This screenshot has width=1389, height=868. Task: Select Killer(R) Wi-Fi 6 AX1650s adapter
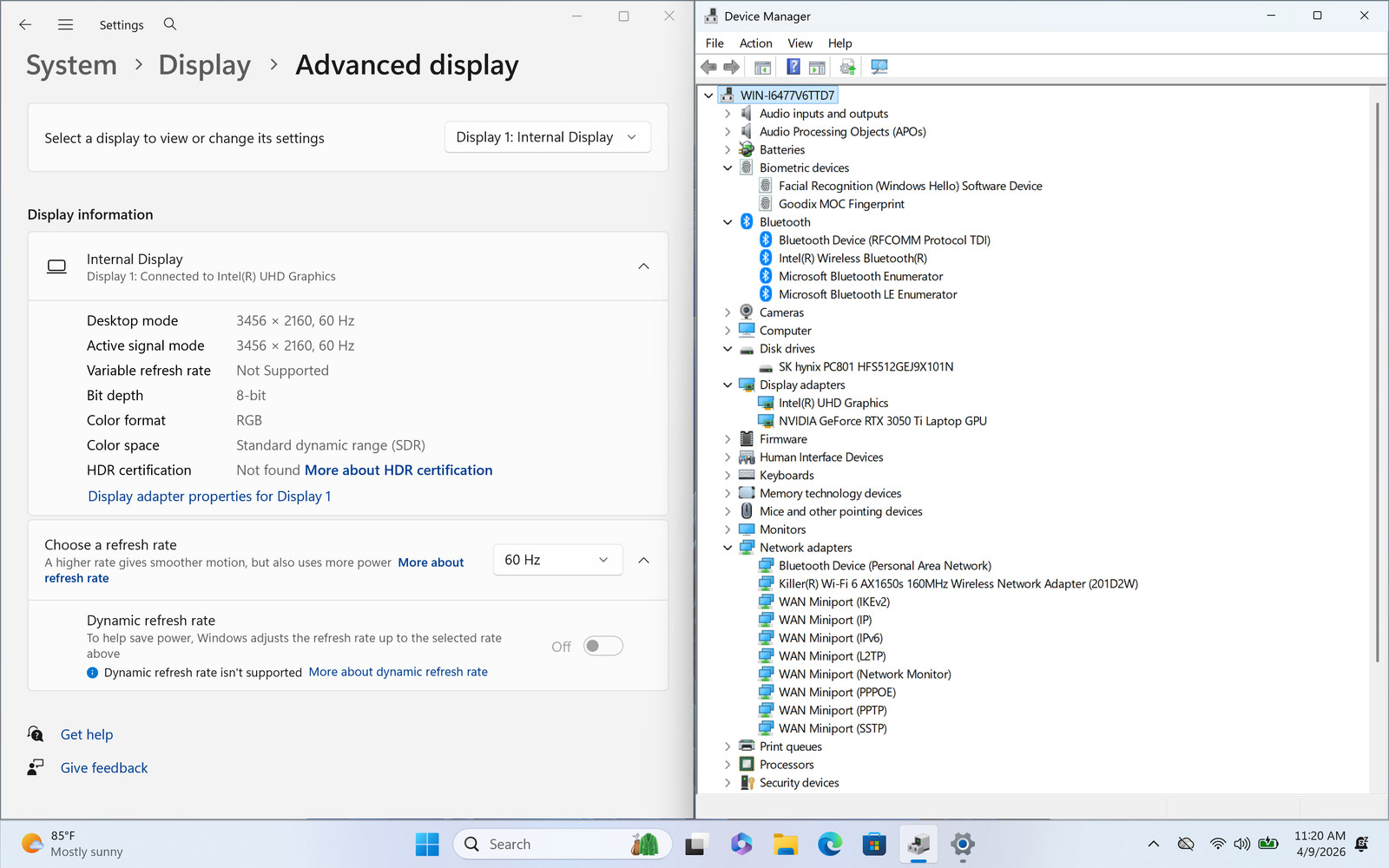958,583
